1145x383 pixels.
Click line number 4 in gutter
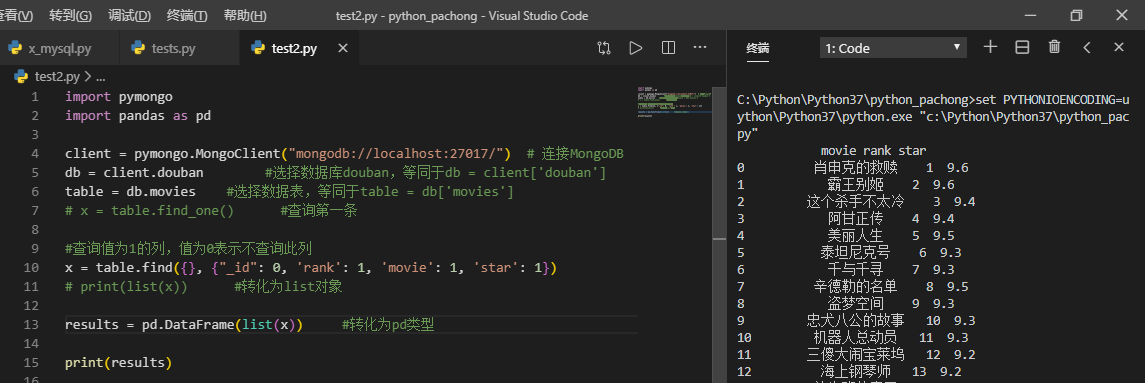(x=35, y=153)
